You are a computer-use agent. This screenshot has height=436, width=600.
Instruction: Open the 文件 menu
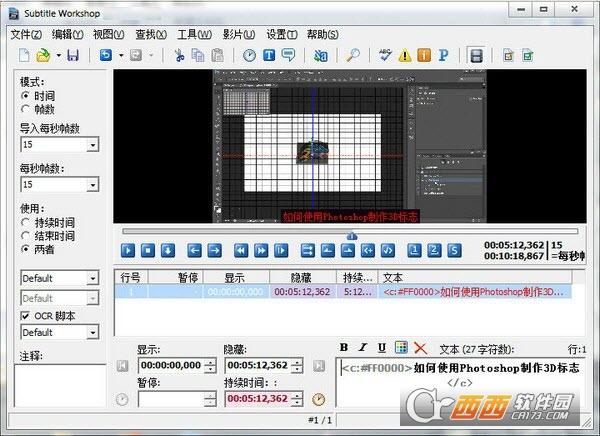coord(26,34)
